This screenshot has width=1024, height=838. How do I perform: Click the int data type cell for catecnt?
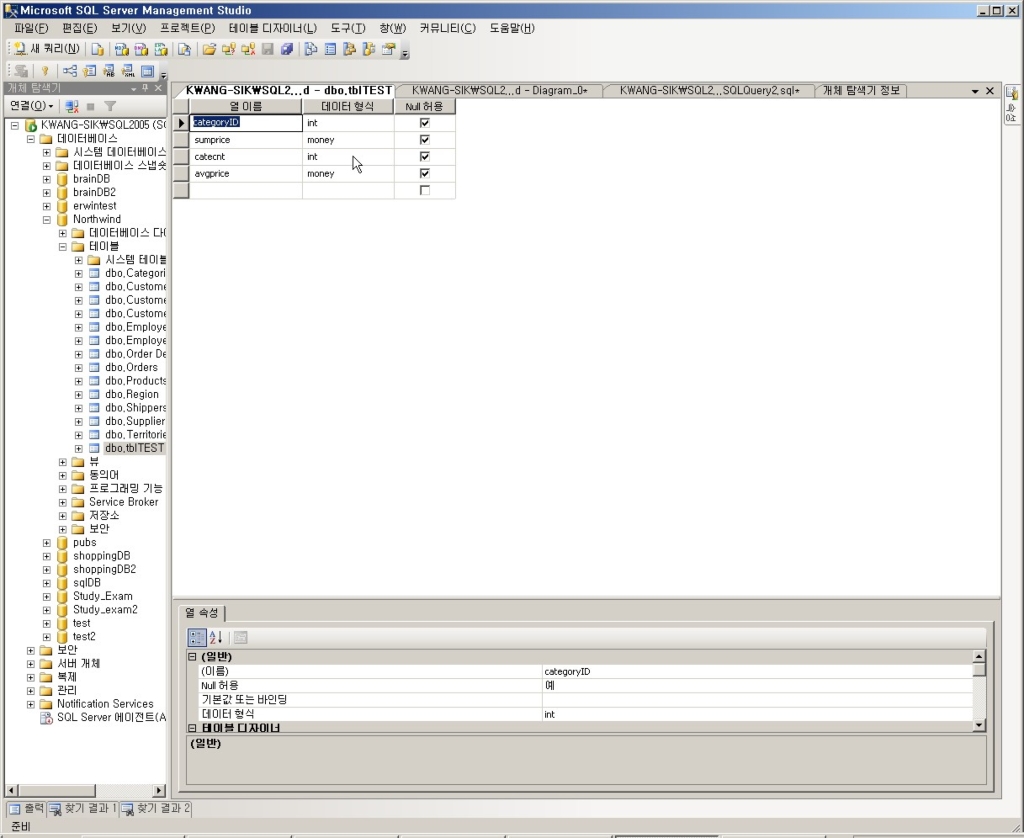click(x=348, y=157)
